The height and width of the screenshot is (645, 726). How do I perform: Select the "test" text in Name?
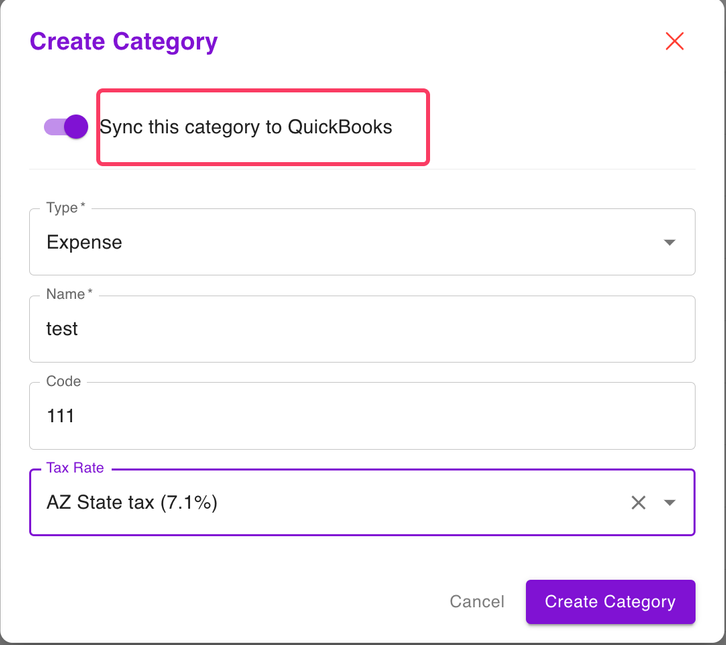pyautogui.click(x=62, y=329)
